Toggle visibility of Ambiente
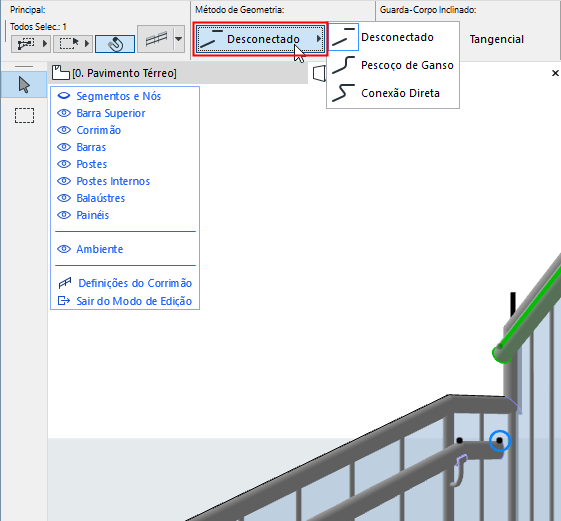561x521 pixels. click(64, 249)
